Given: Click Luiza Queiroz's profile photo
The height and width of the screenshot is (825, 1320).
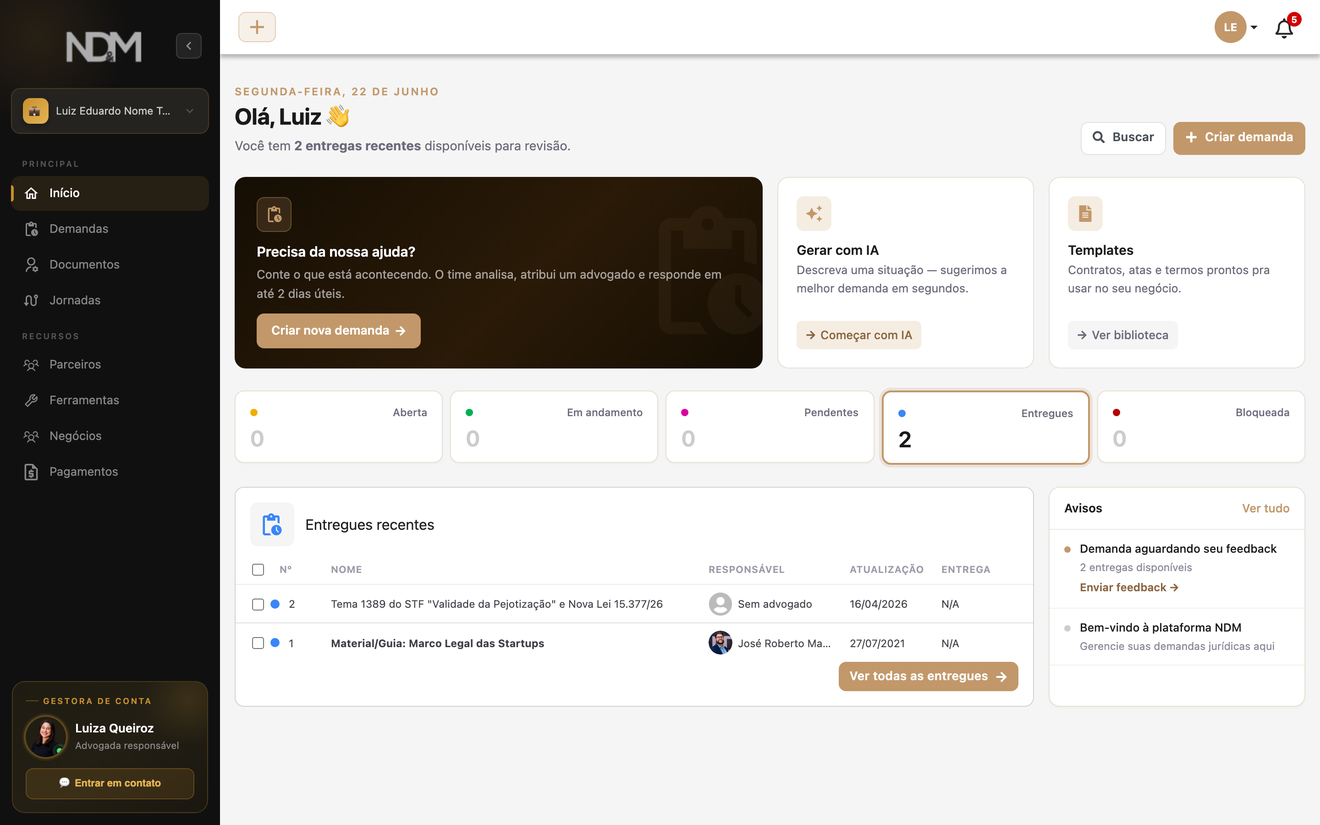Looking at the screenshot, I should pyautogui.click(x=45, y=737).
